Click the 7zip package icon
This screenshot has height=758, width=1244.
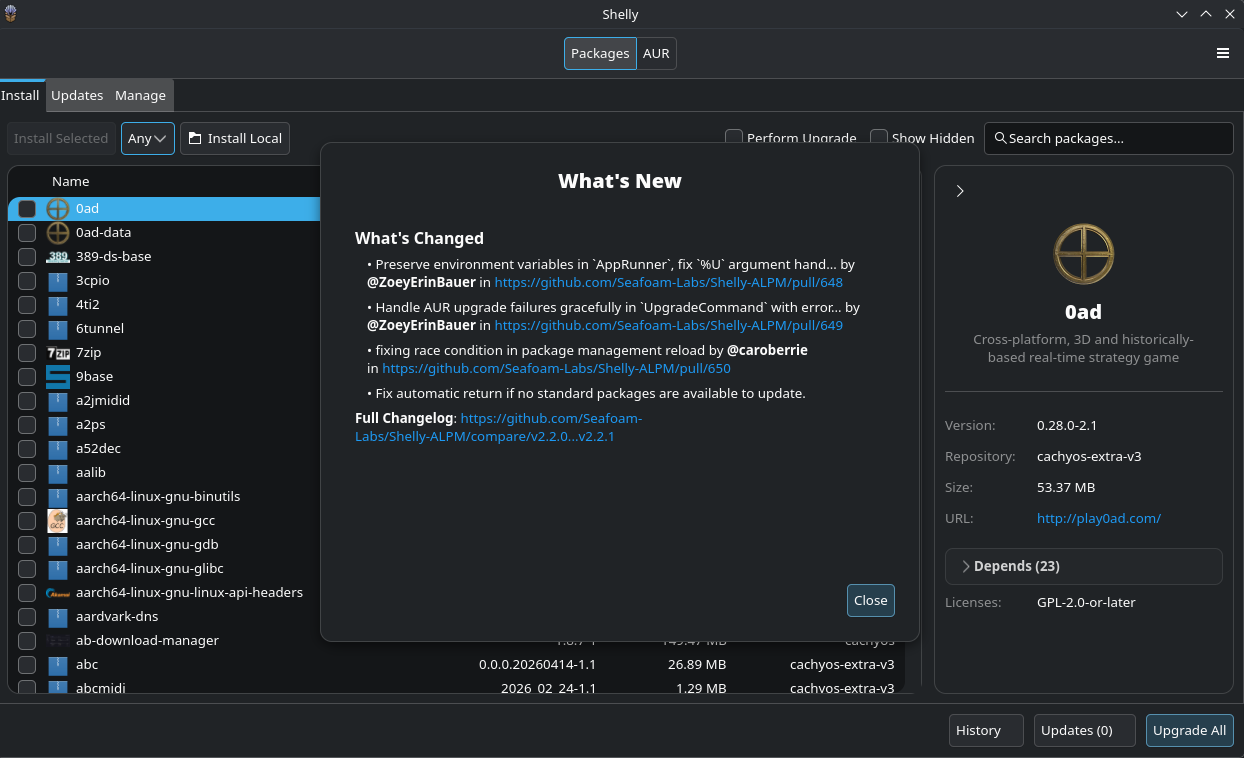click(x=58, y=353)
